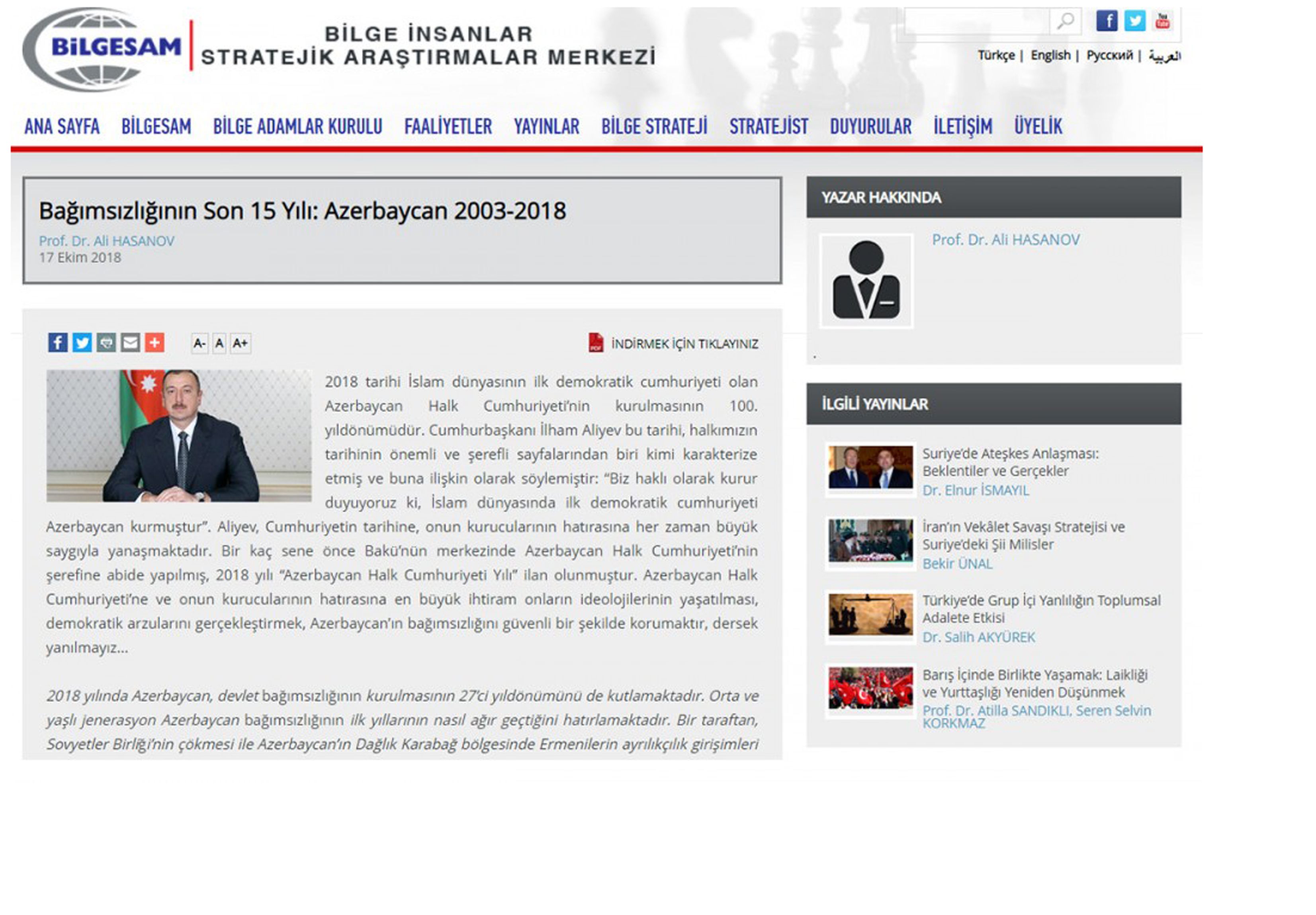Open author link under article title
The width and height of the screenshot is (1316, 915).
107,241
